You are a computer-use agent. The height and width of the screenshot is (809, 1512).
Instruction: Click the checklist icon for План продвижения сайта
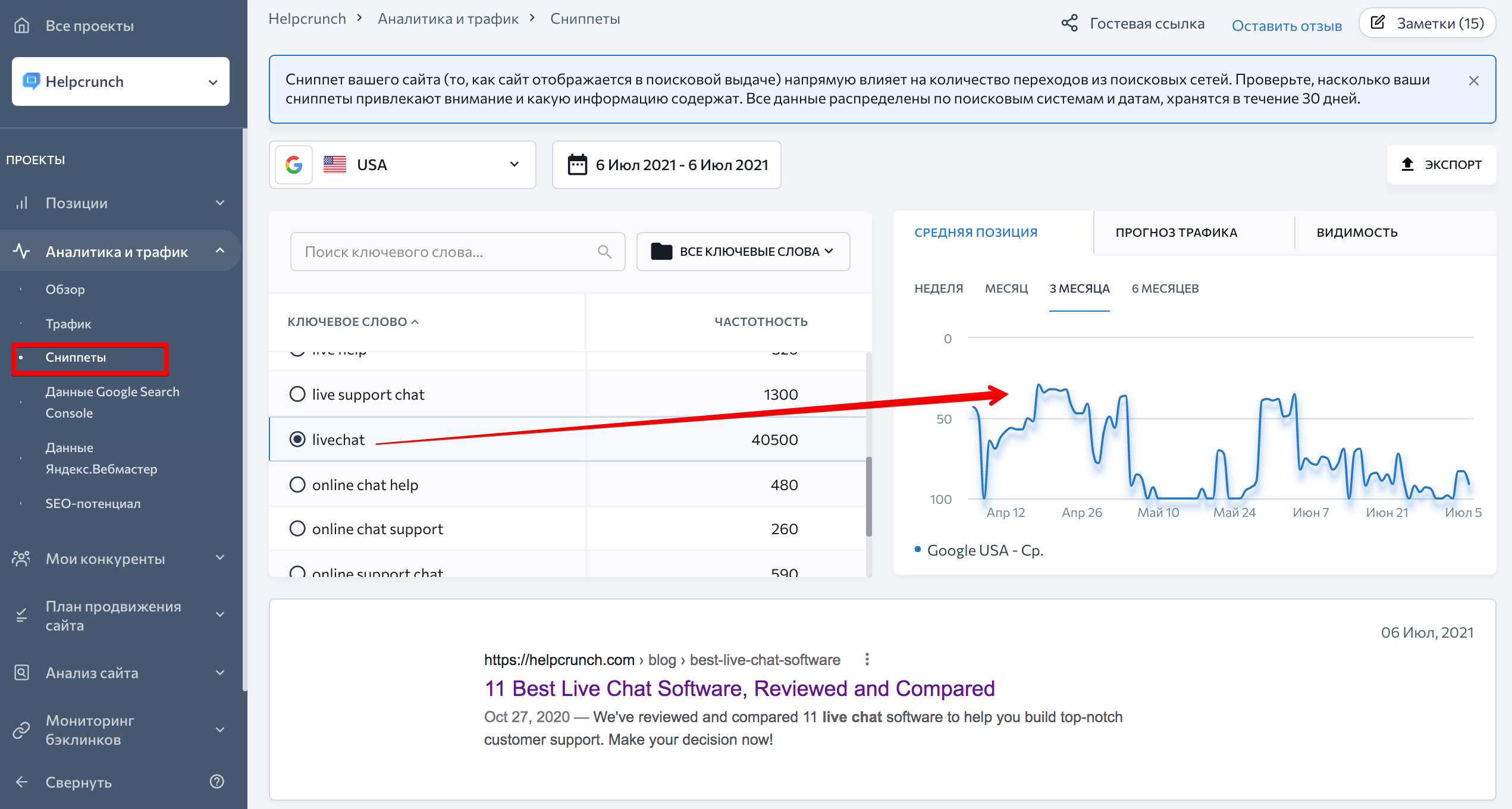(x=22, y=615)
